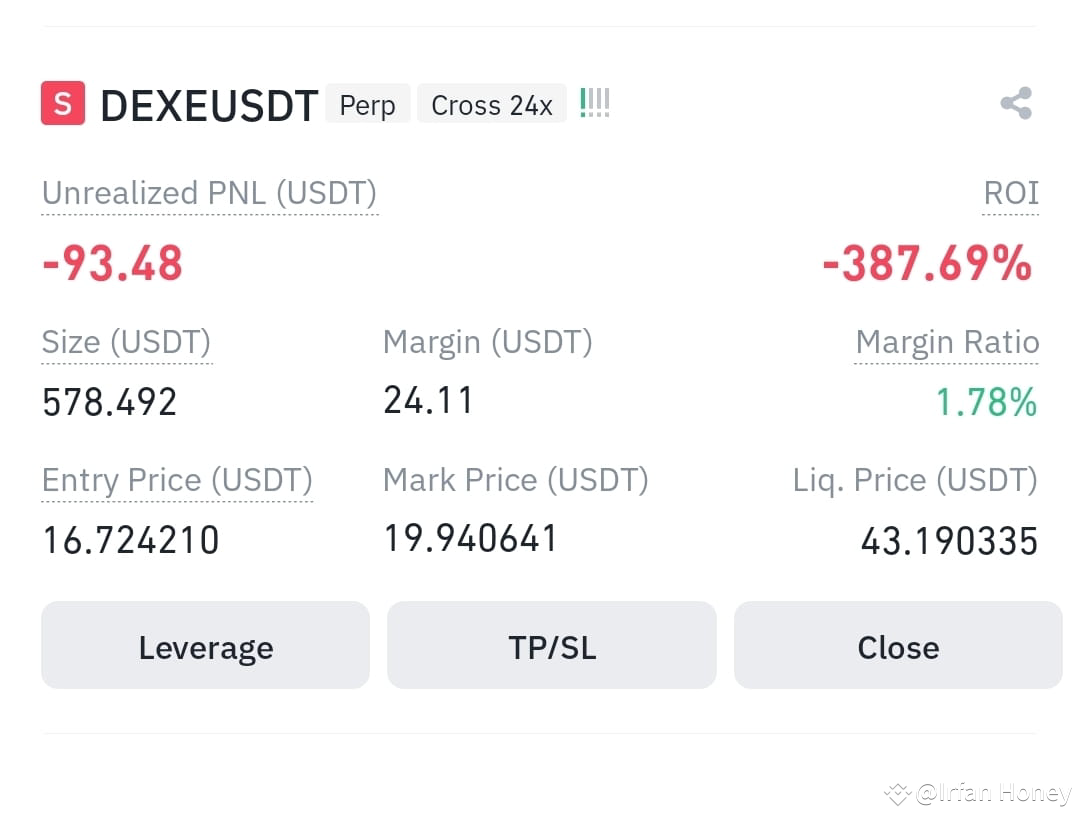Tap the Unrealized PNL (USDT) label
1080x815 pixels.
tap(209, 193)
